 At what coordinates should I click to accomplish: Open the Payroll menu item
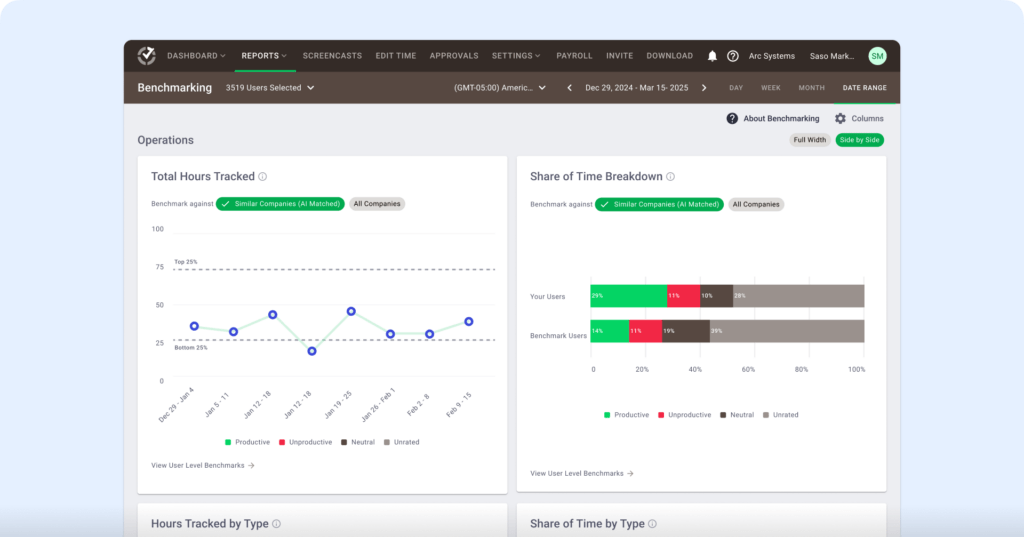(574, 56)
